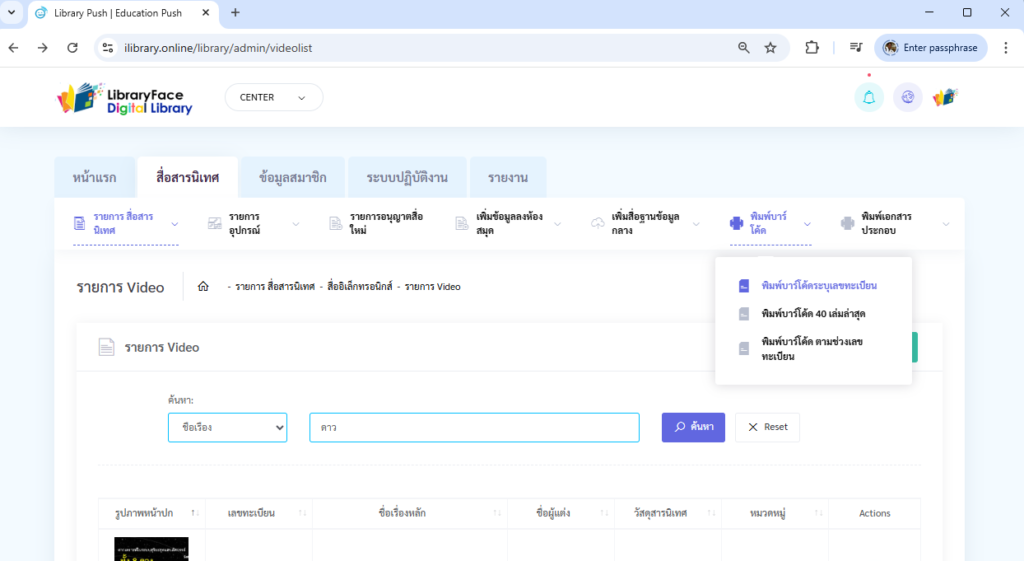
Task: Click the ค้นหา search button
Action: [x=693, y=427]
